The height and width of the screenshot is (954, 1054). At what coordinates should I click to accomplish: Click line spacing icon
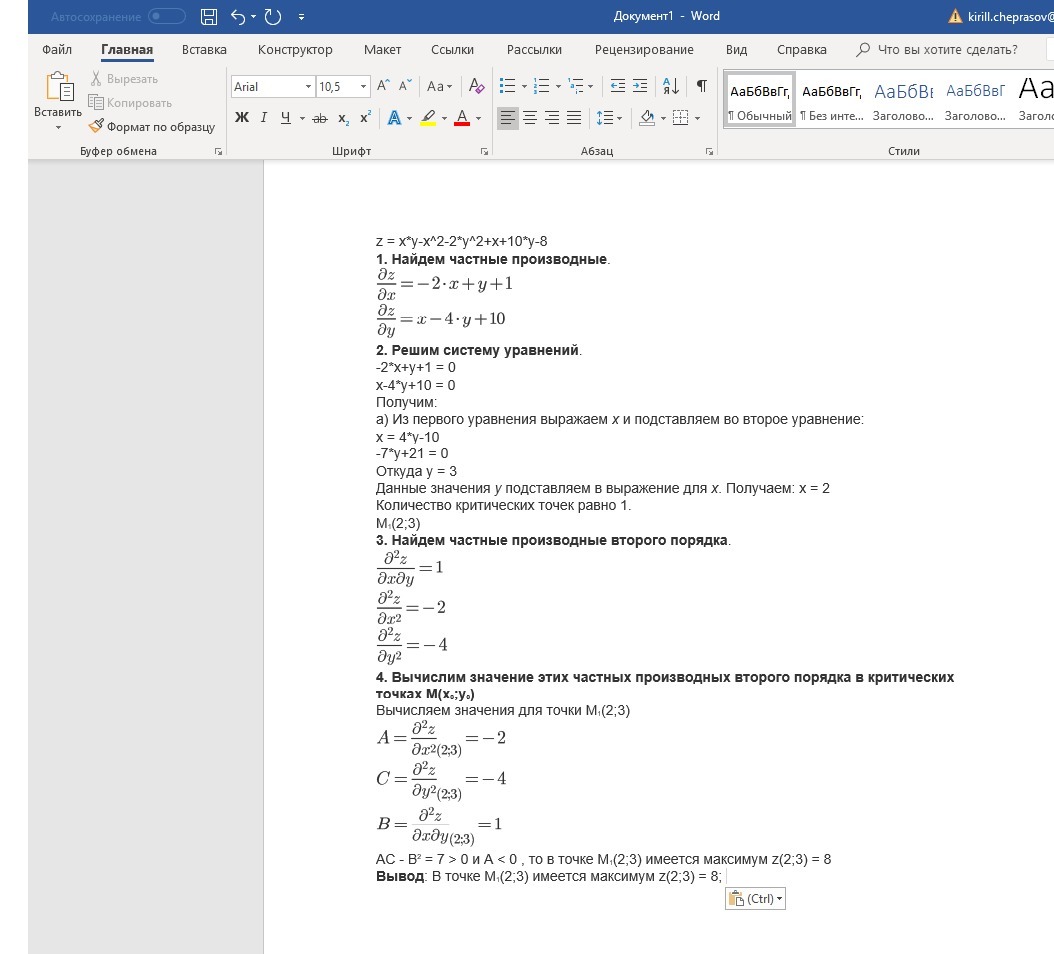coord(605,118)
